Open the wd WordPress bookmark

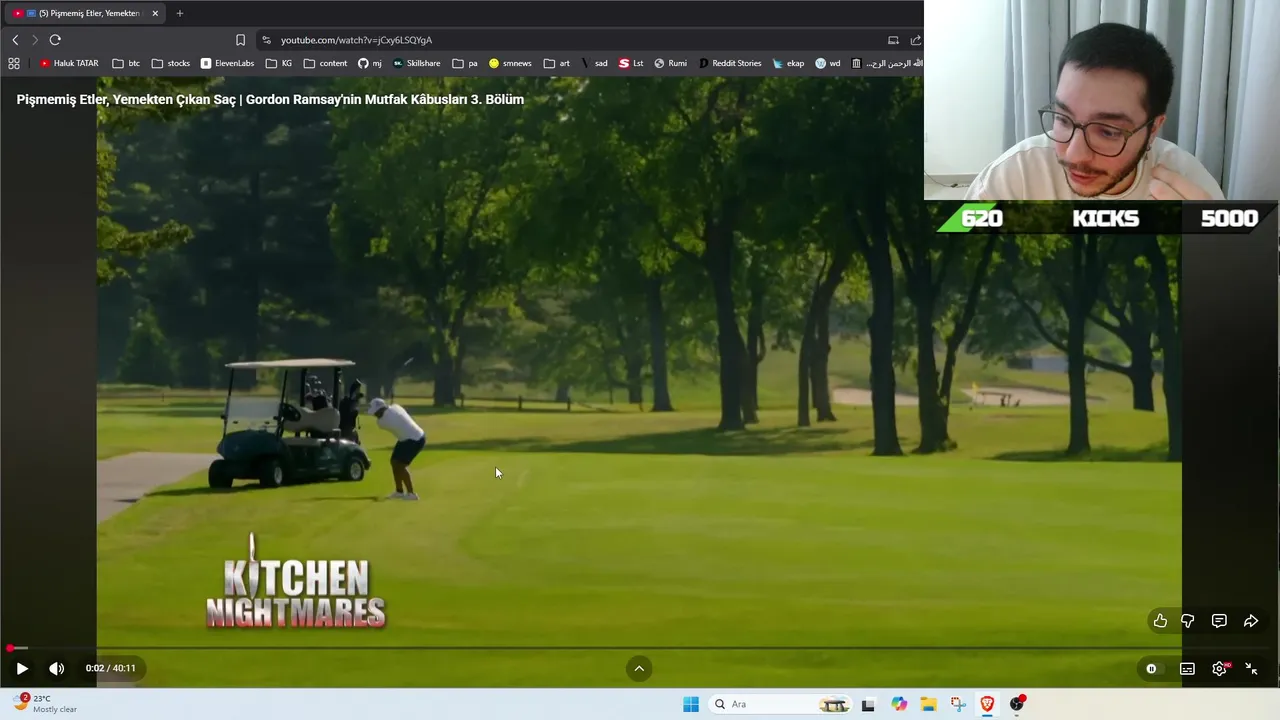(828, 63)
